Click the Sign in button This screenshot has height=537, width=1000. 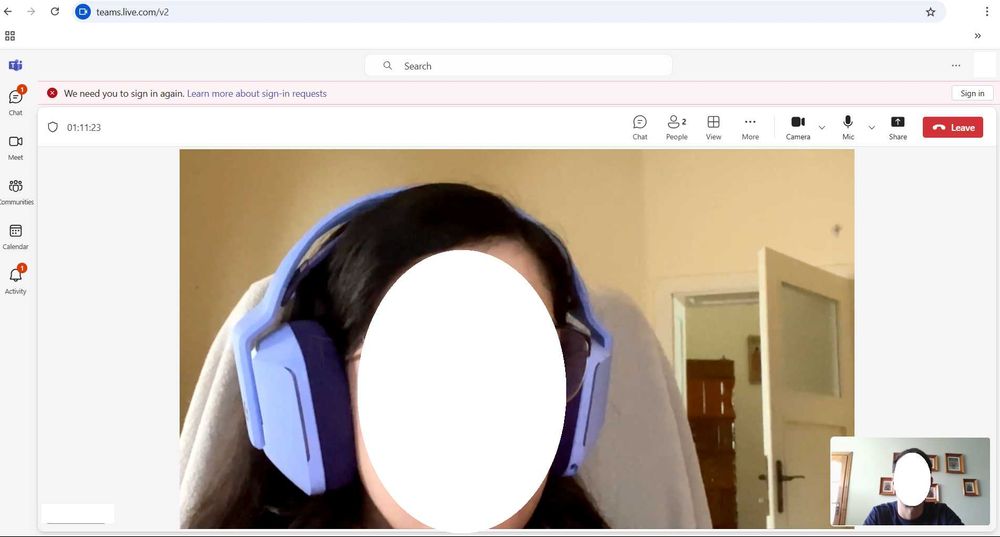(972, 93)
